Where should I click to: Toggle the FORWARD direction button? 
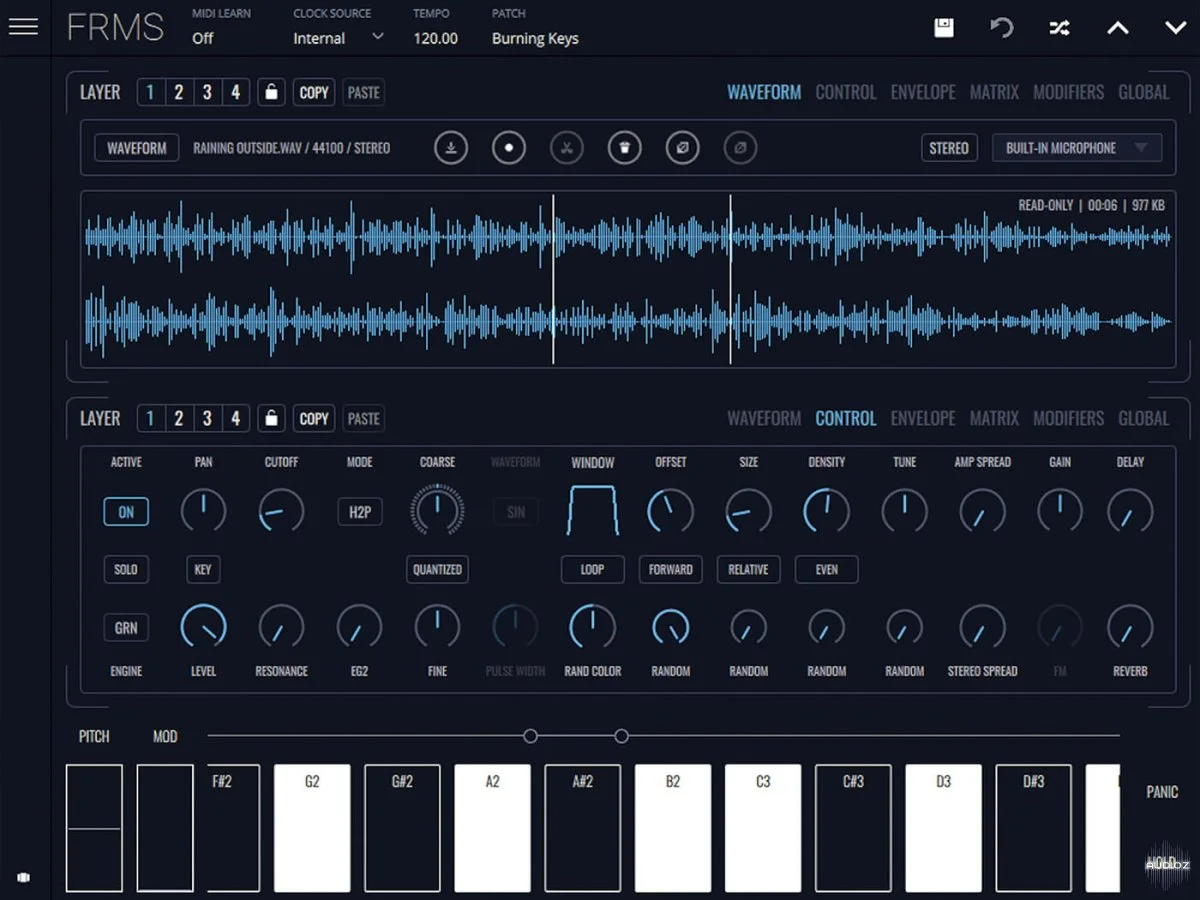(x=671, y=569)
